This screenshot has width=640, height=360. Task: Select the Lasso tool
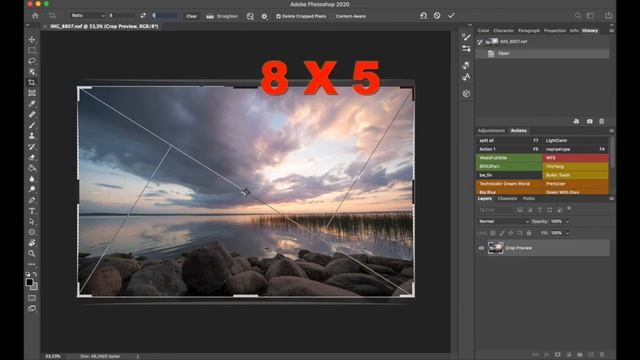[x=32, y=61]
